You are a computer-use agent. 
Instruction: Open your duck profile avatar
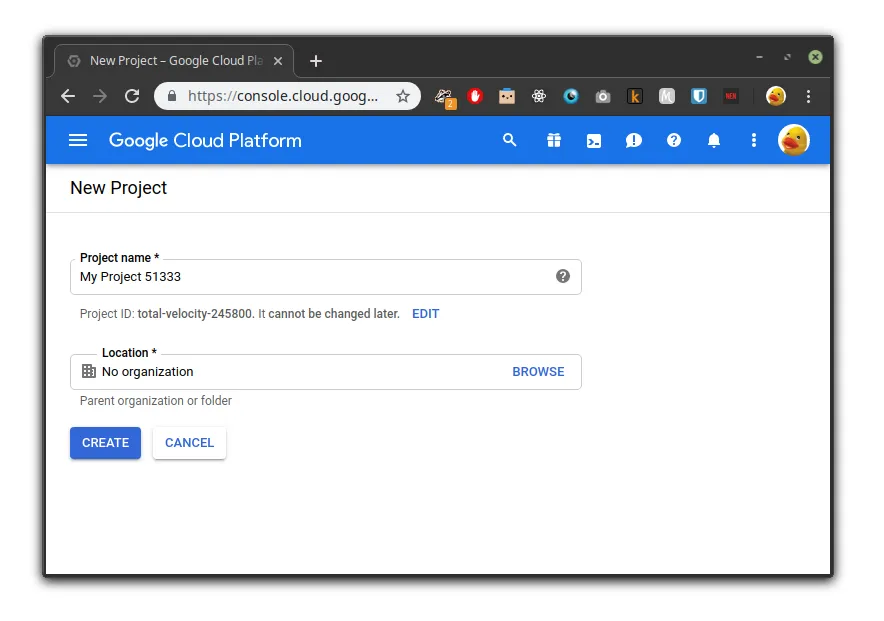point(793,140)
